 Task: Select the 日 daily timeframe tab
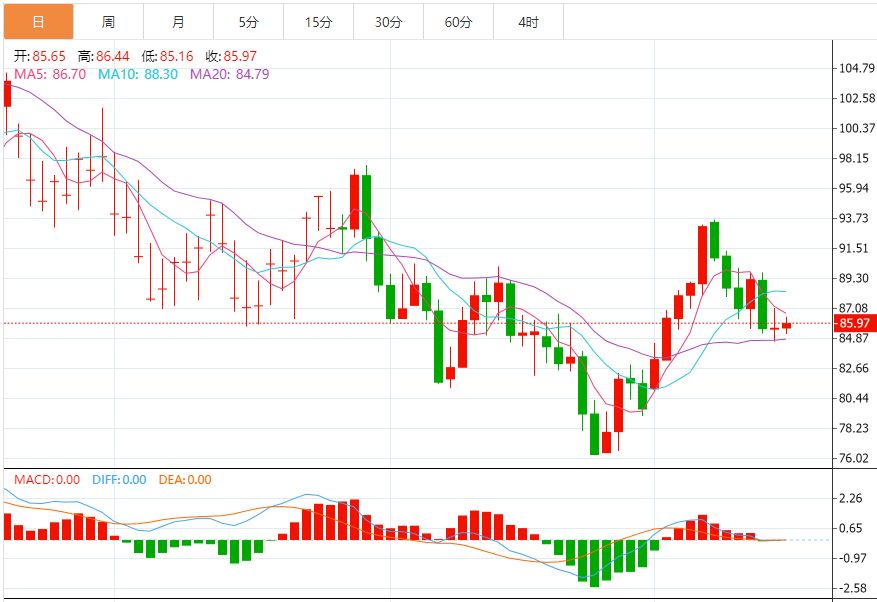click(39, 22)
